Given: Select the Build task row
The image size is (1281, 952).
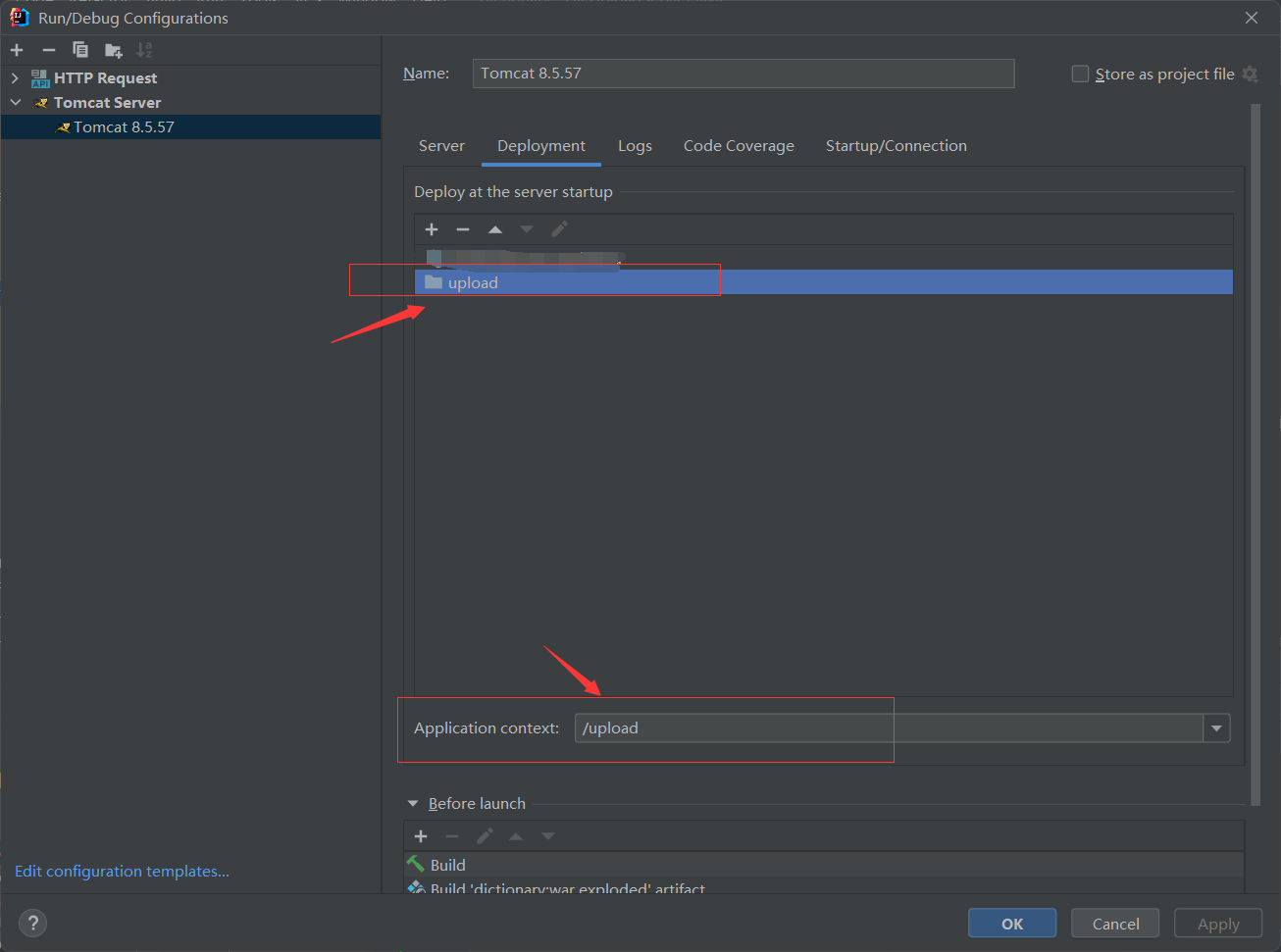Looking at the screenshot, I should 824,865.
